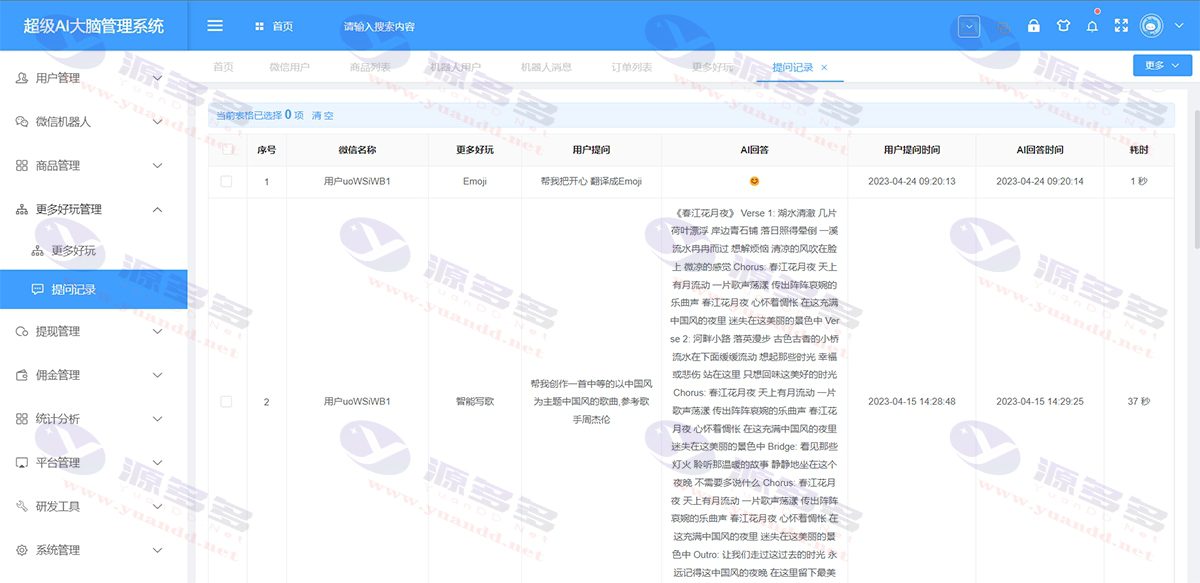Open the boxed dropdown arrow in header
The height and width of the screenshot is (583, 1200).
[x=968, y=27]
